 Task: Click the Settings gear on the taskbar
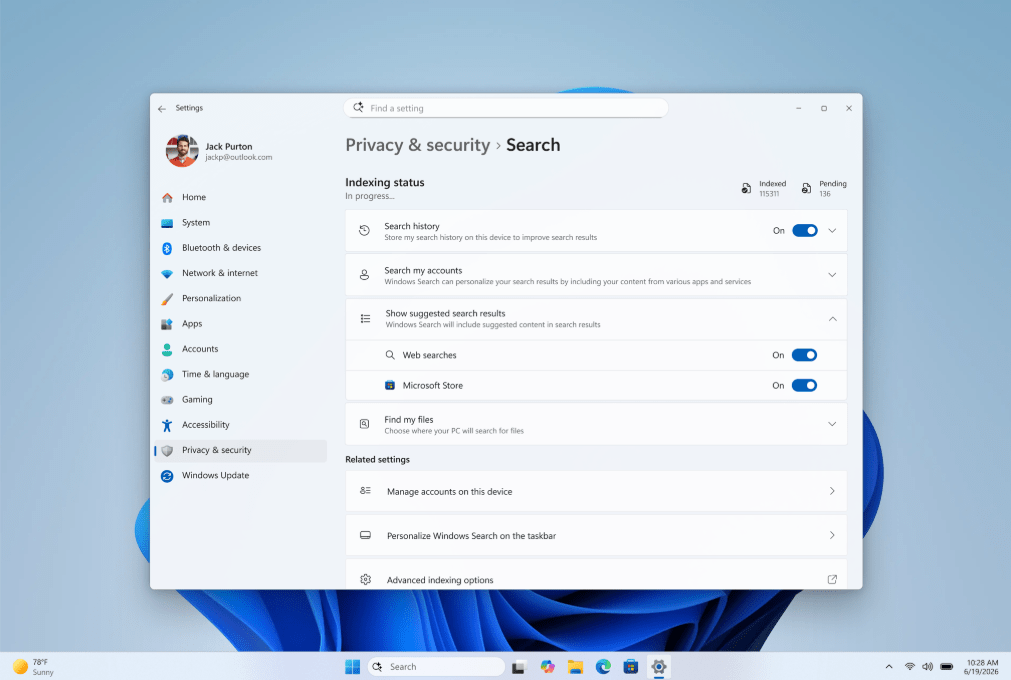[x=658, y=667]
